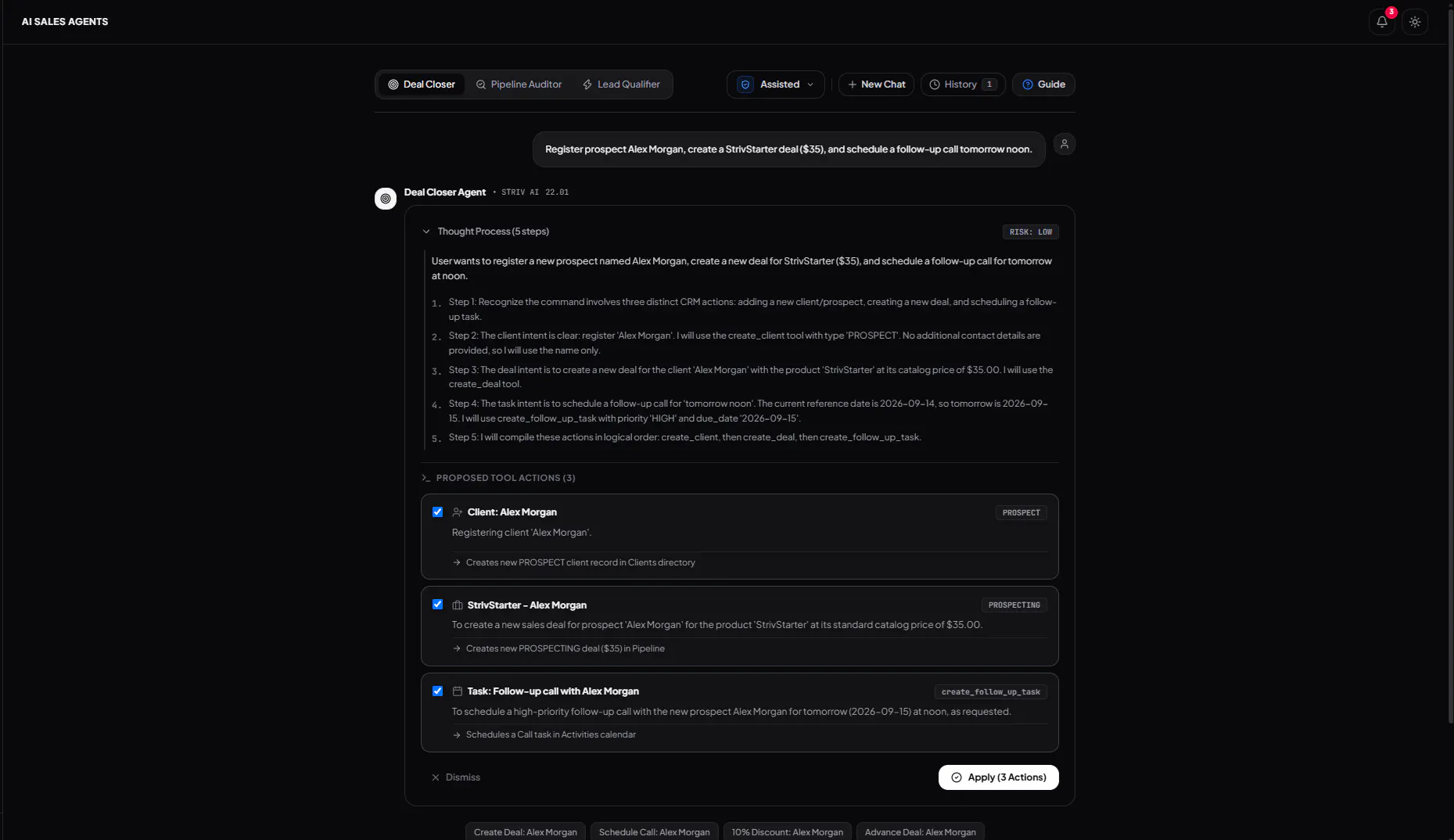Uncheck the Follow-up call task action
Image resolution: width=1454 pixels, height=840 pixels.
point(437,691)
